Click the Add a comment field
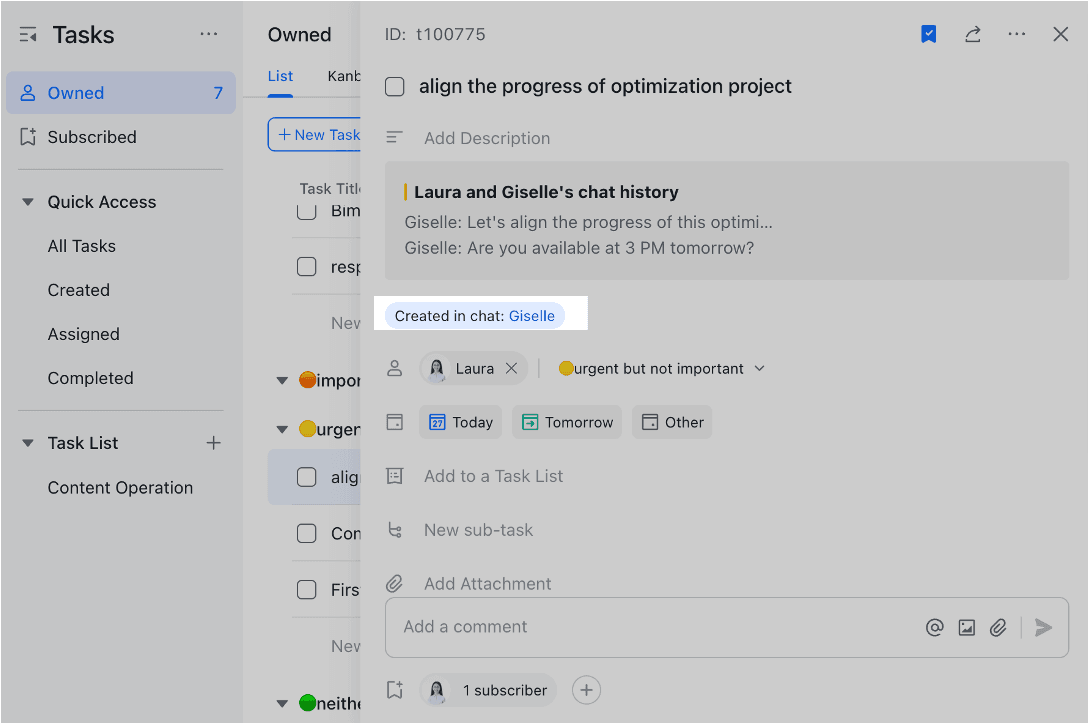 pyautogui.click(x=600, y=627)
